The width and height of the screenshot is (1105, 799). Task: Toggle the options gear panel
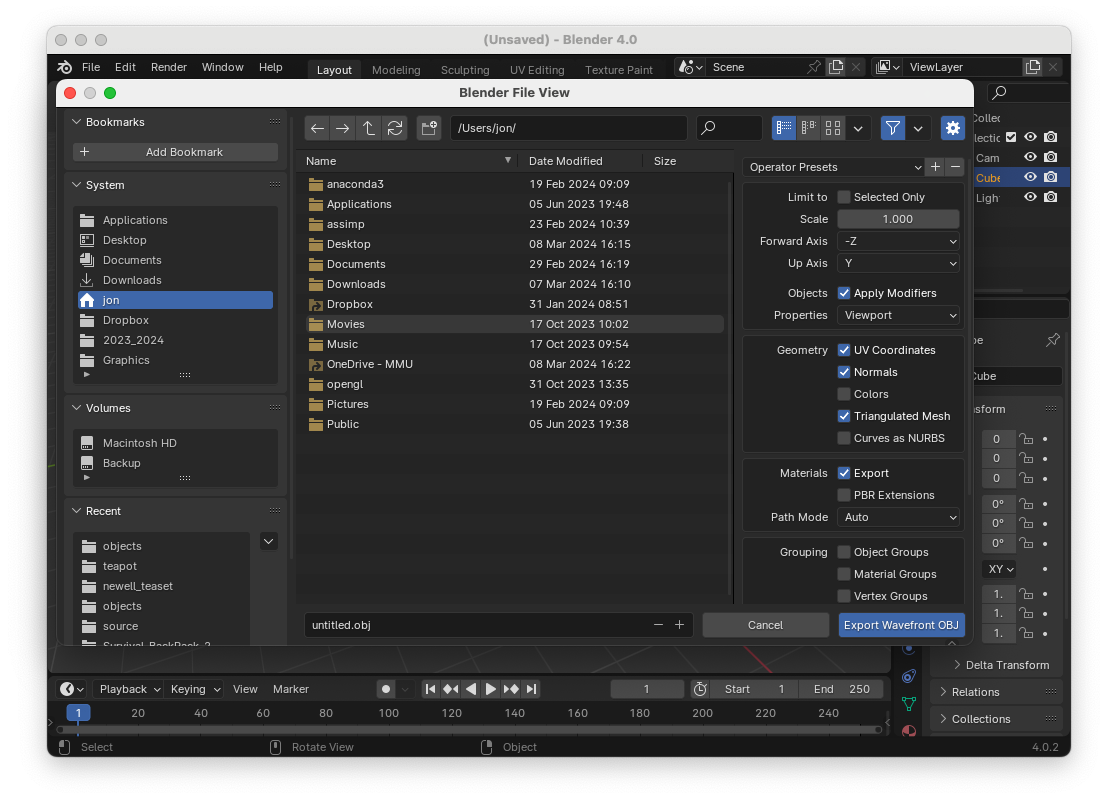[x=952, y=128]
